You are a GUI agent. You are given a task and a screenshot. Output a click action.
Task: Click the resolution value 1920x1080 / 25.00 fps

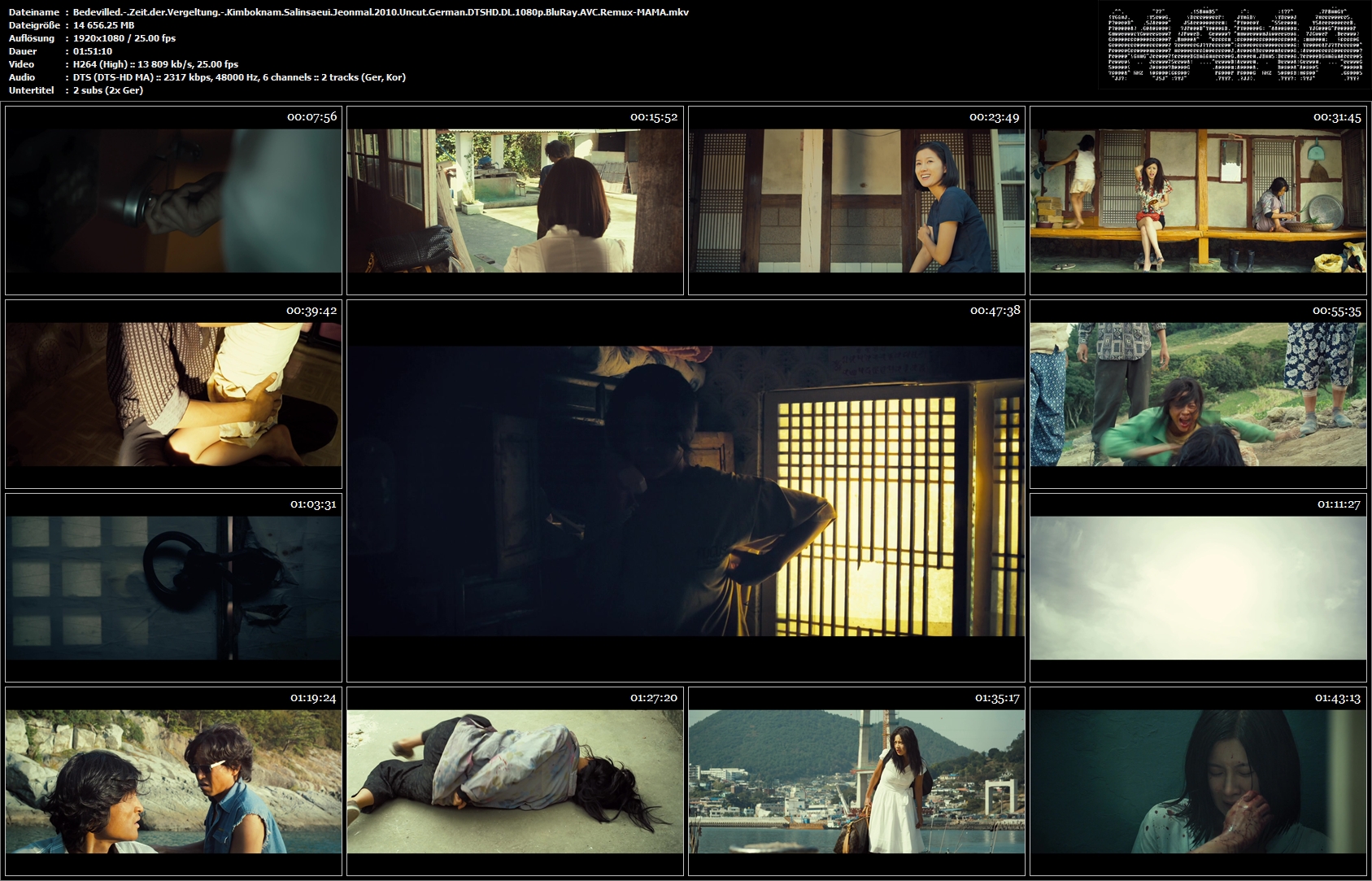pyautogui.click(x=124, y=38)
